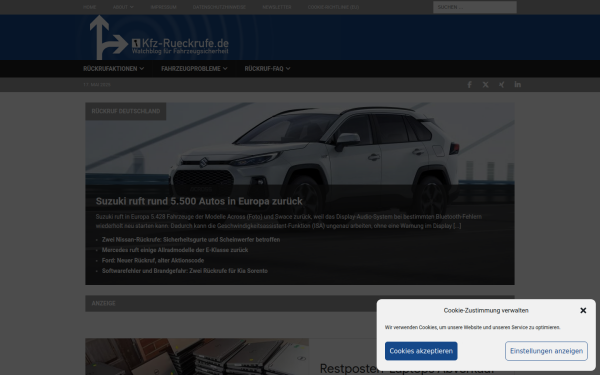Click the Suzuki article excerpt text
Viewport: 600px width, 375px height.
point(289,221)
